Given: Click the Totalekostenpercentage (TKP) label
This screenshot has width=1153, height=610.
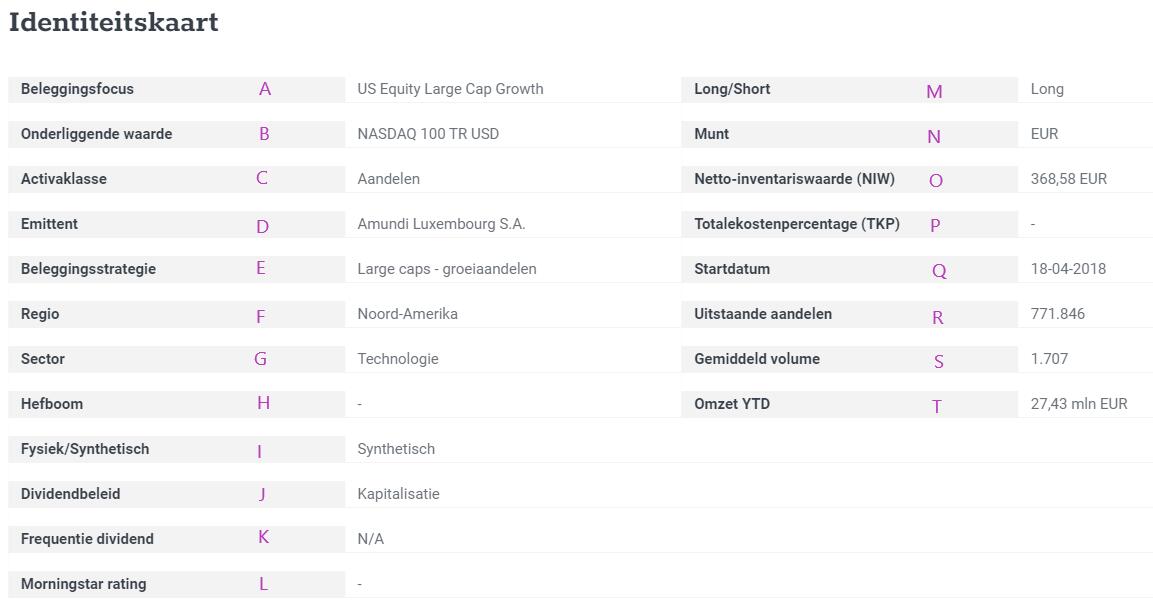Looking at the screenshot, I should pos(797,224).
